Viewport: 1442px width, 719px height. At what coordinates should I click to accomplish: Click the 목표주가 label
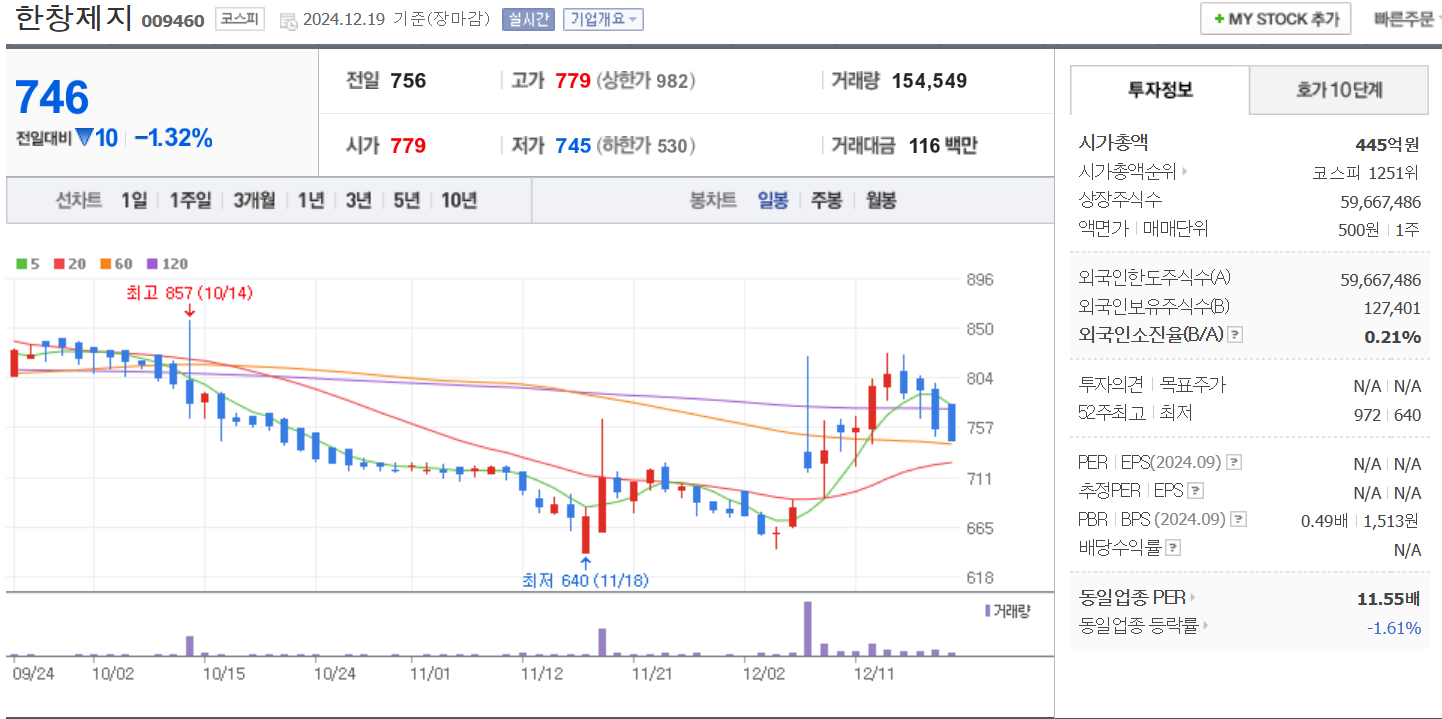click(1192, 385)
